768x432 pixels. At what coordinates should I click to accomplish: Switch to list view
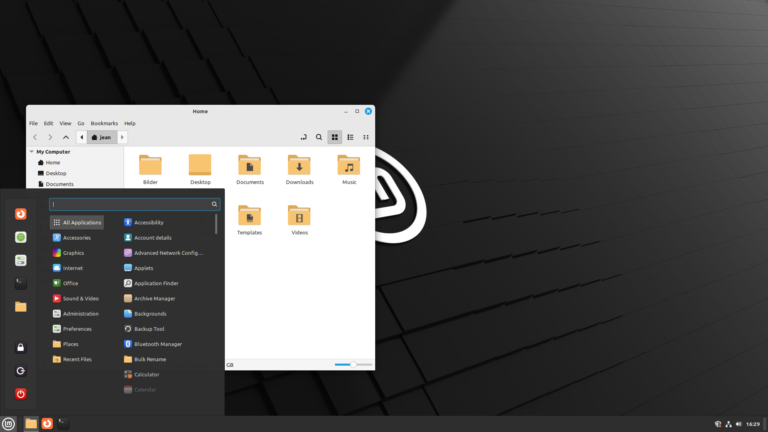[350, 137]
